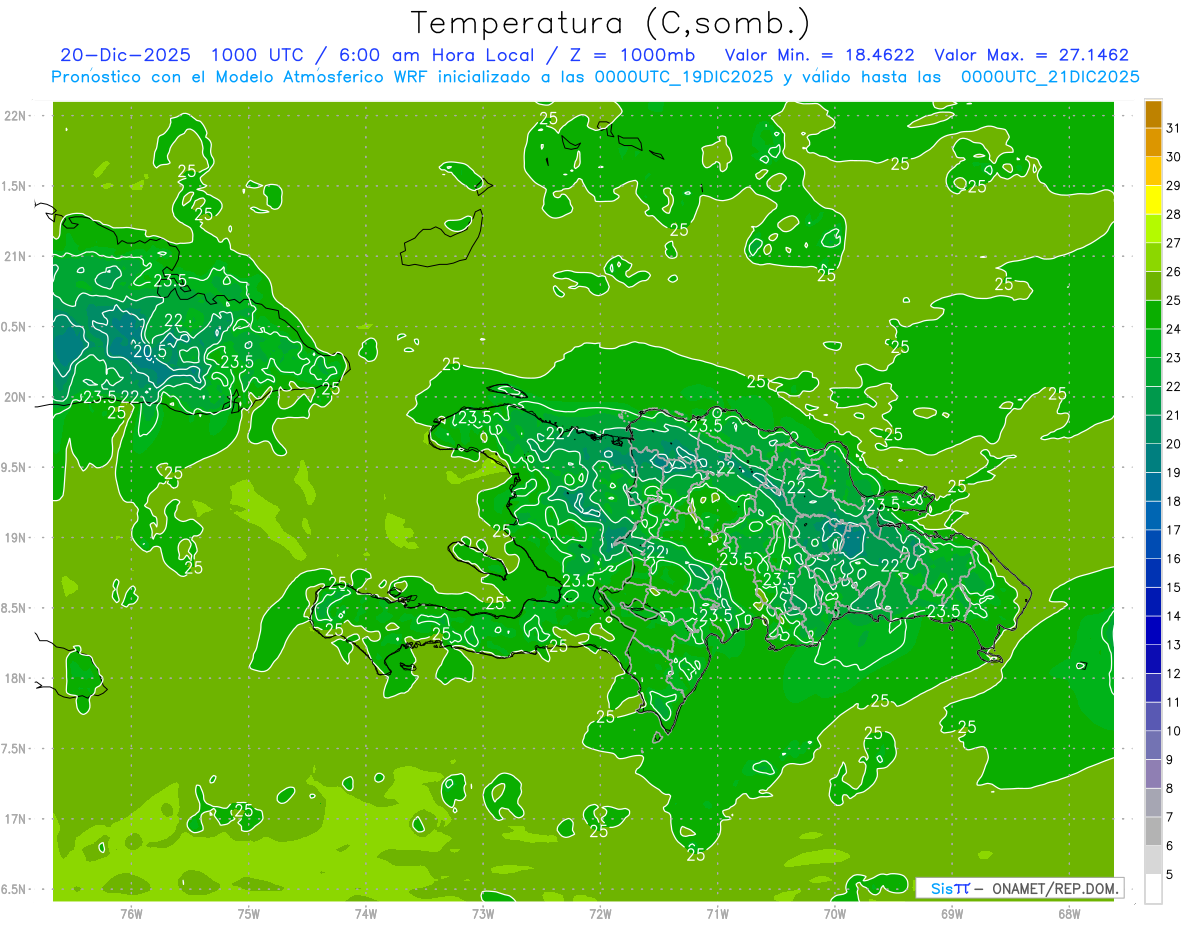
Task: Click the "17N" latitude axis label
Action: pyautogui.click(x=16, y=819)
